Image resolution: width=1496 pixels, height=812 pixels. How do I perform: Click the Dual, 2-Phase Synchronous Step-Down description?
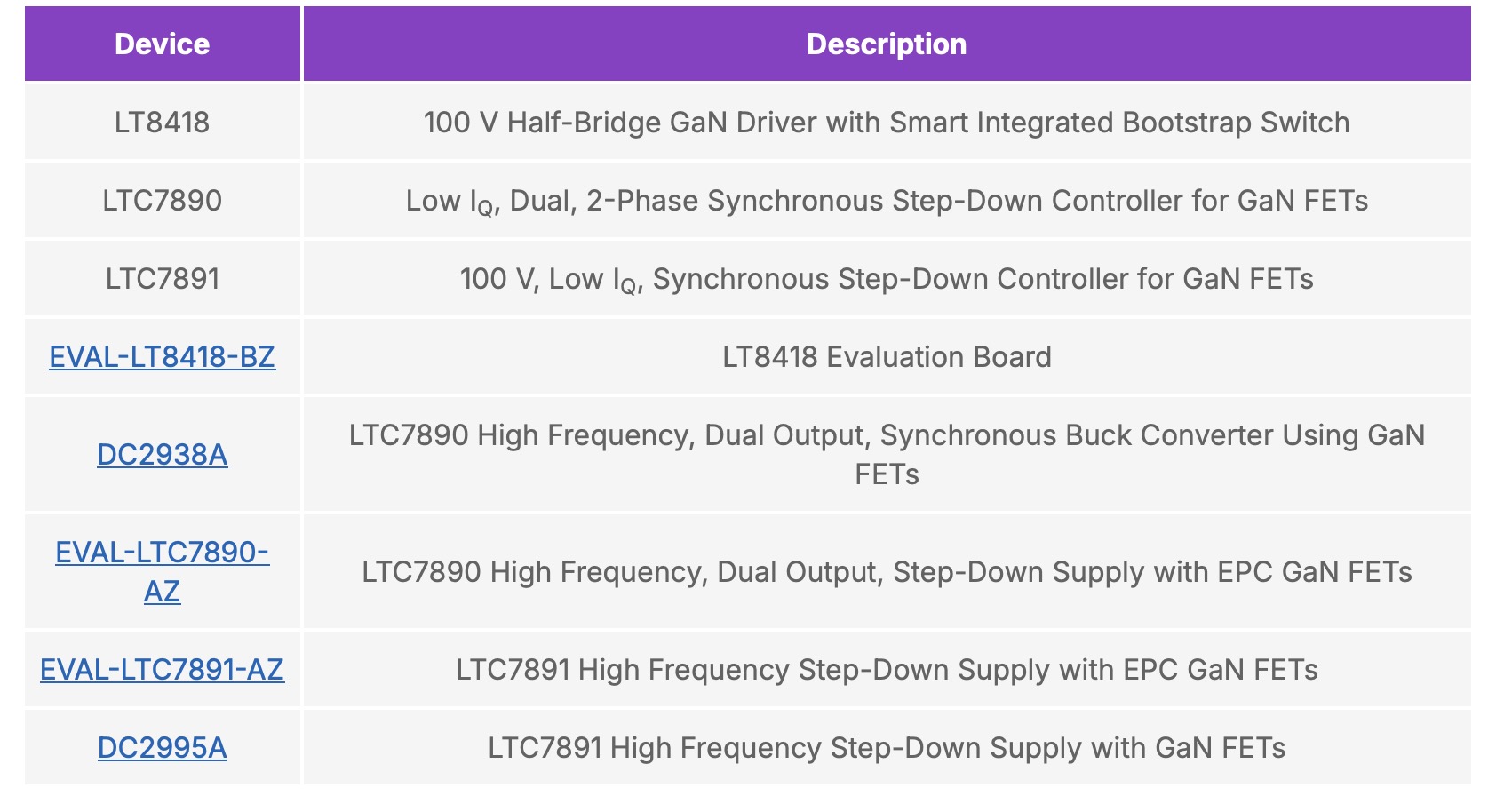886,201
